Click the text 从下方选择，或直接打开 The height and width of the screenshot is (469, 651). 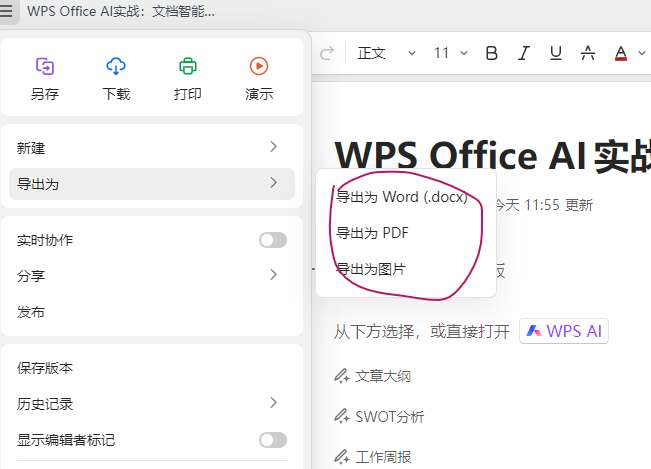point(422,332)
